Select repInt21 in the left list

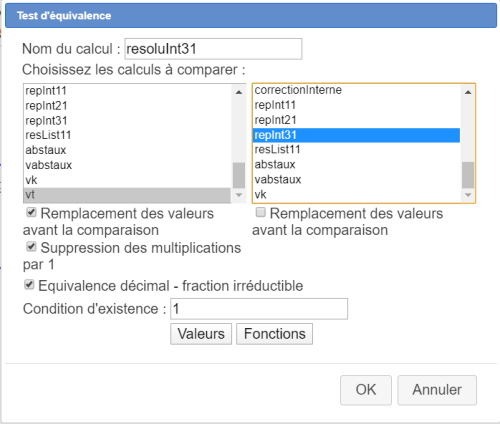click(x=128, y=106)
